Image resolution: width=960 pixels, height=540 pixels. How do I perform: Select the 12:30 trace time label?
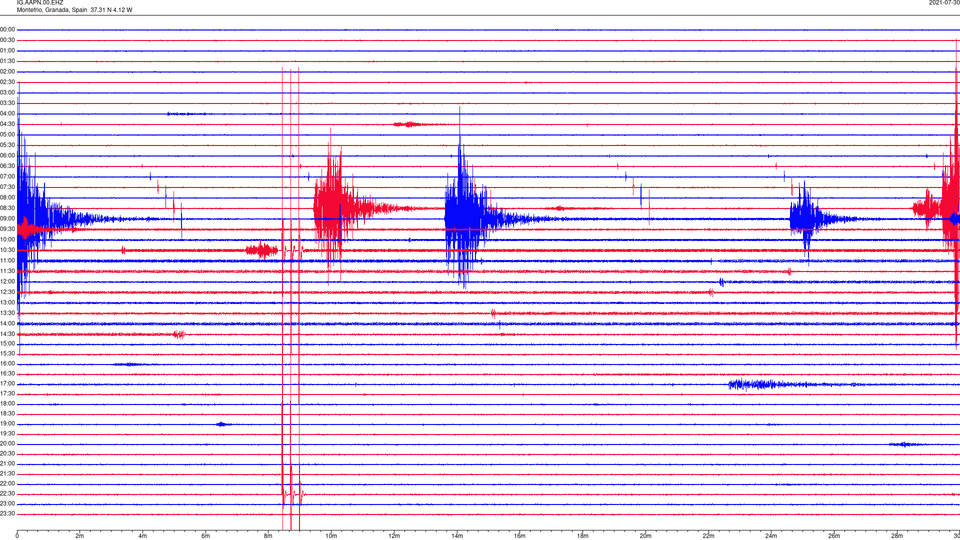click(x=7, y=292)
